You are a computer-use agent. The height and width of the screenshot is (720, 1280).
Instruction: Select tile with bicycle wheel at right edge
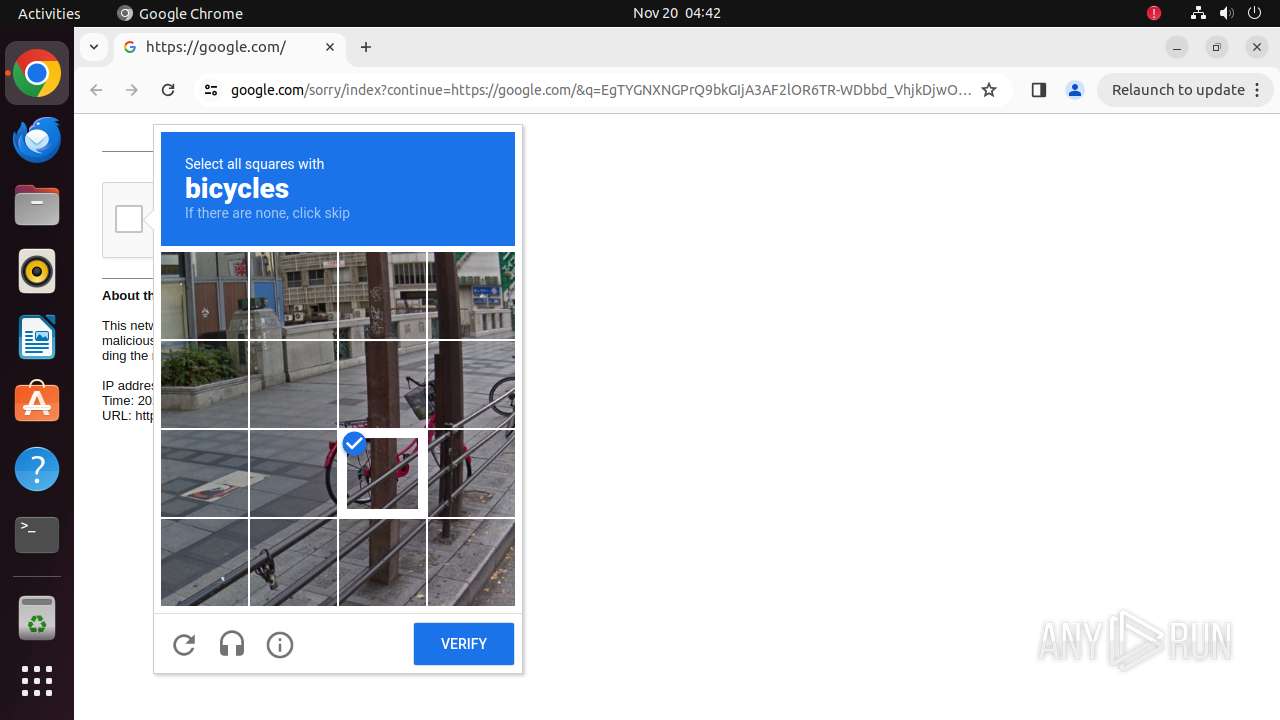(x=471, y=384)
